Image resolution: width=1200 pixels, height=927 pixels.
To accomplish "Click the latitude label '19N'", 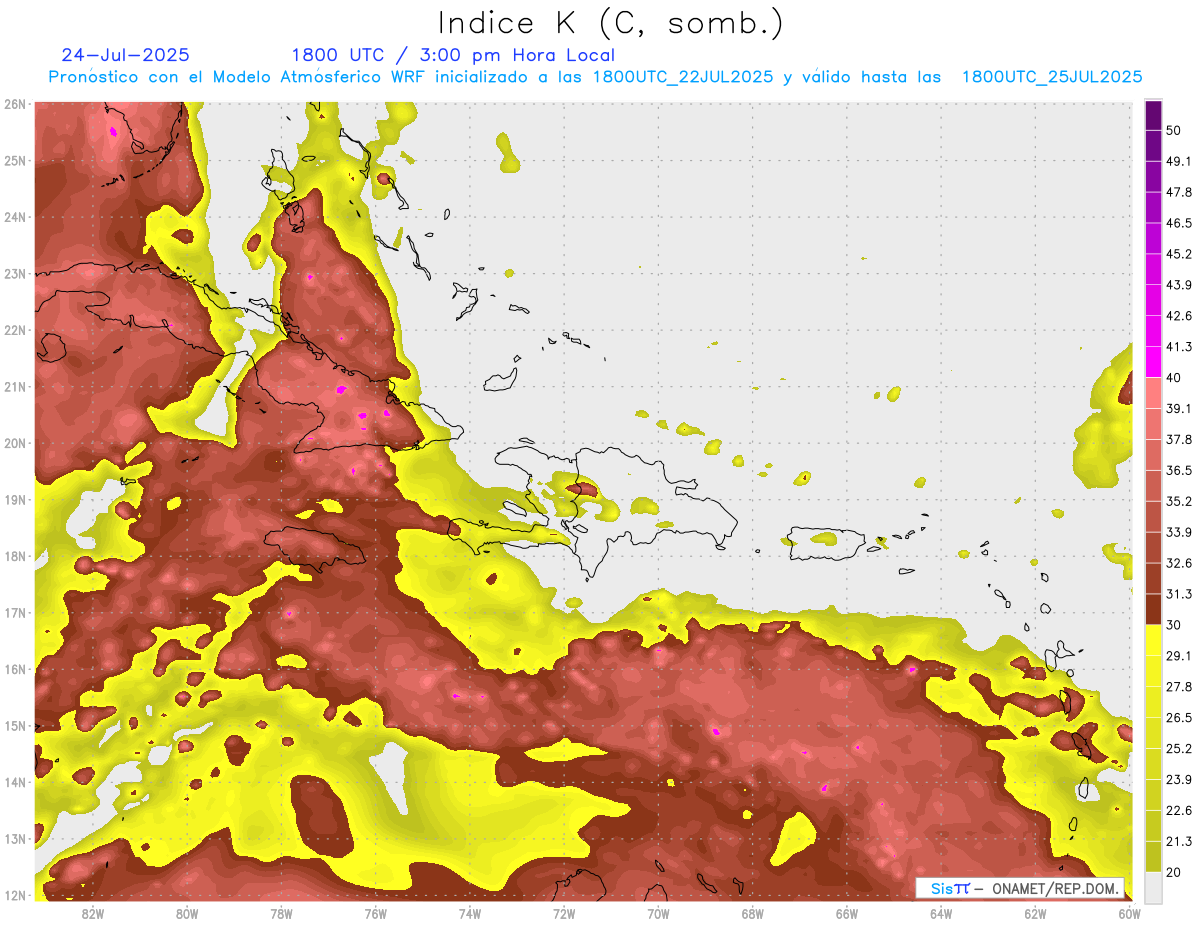I will 15,499.
